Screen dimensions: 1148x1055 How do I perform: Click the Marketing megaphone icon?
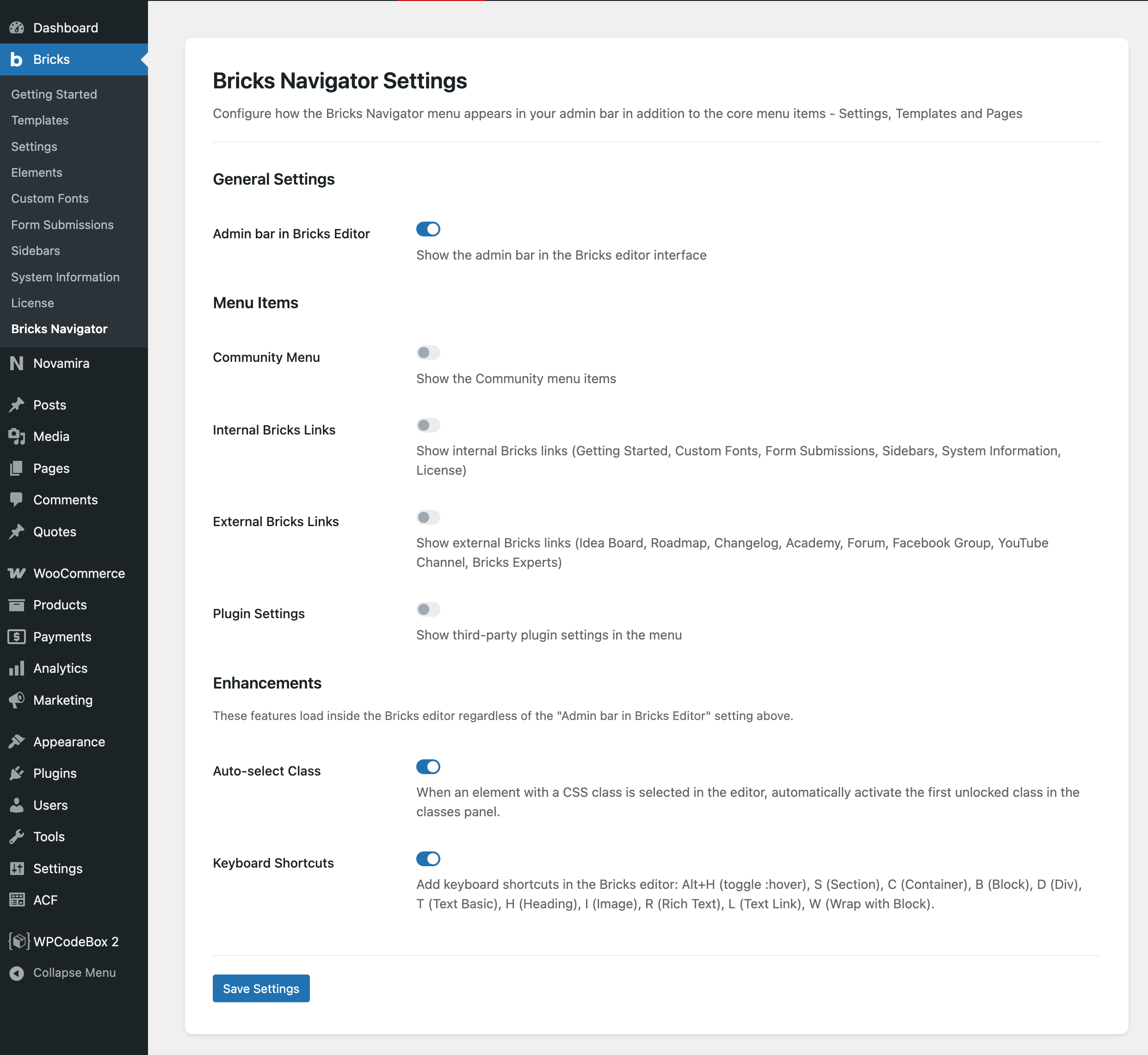coord(17,700)
